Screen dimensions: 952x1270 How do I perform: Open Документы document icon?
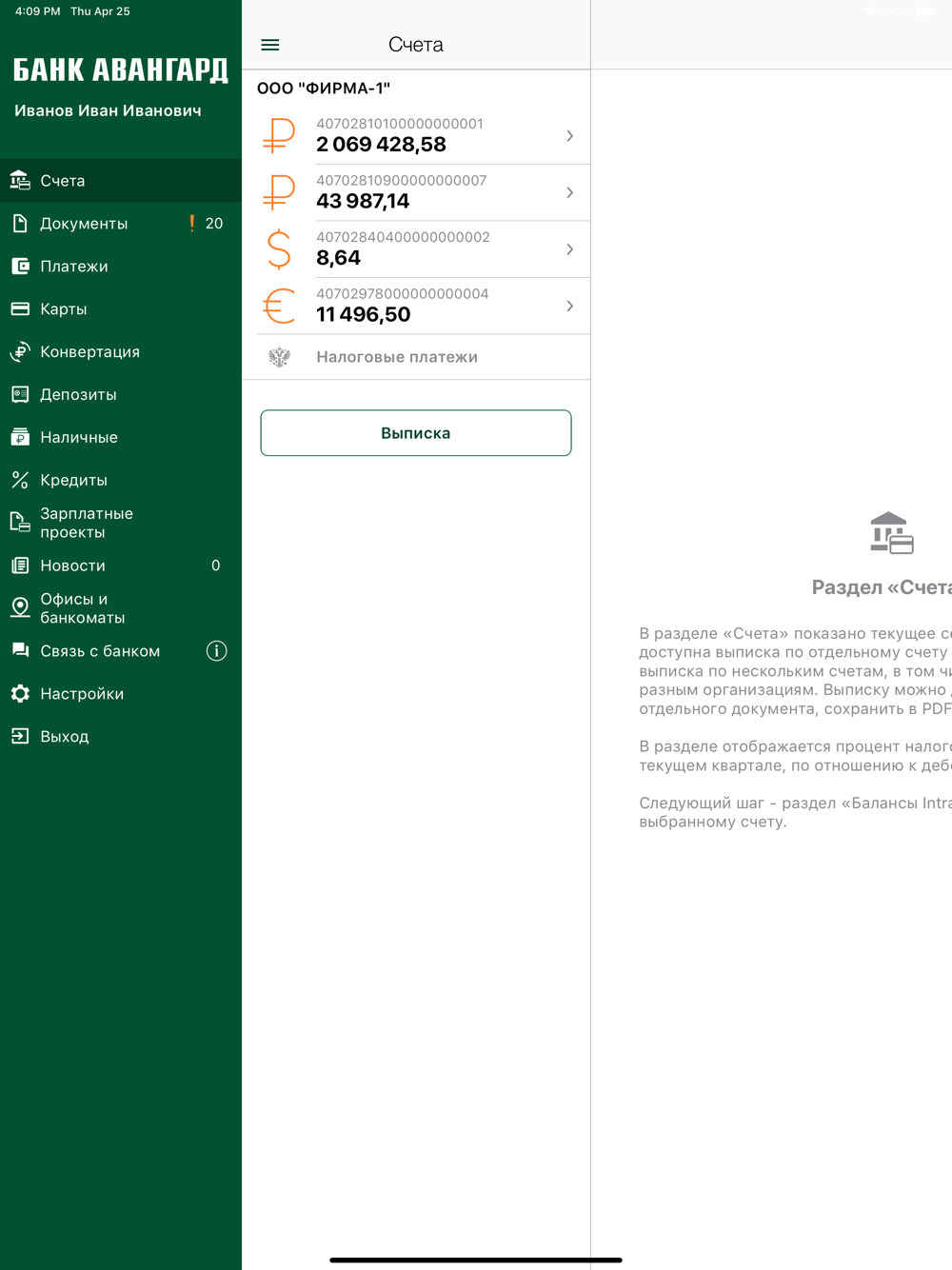pyautogui.click(x=20, y=223)
